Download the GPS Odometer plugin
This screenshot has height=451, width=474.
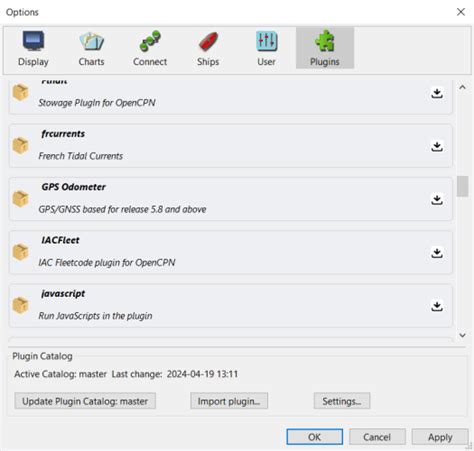click(437, 199)
